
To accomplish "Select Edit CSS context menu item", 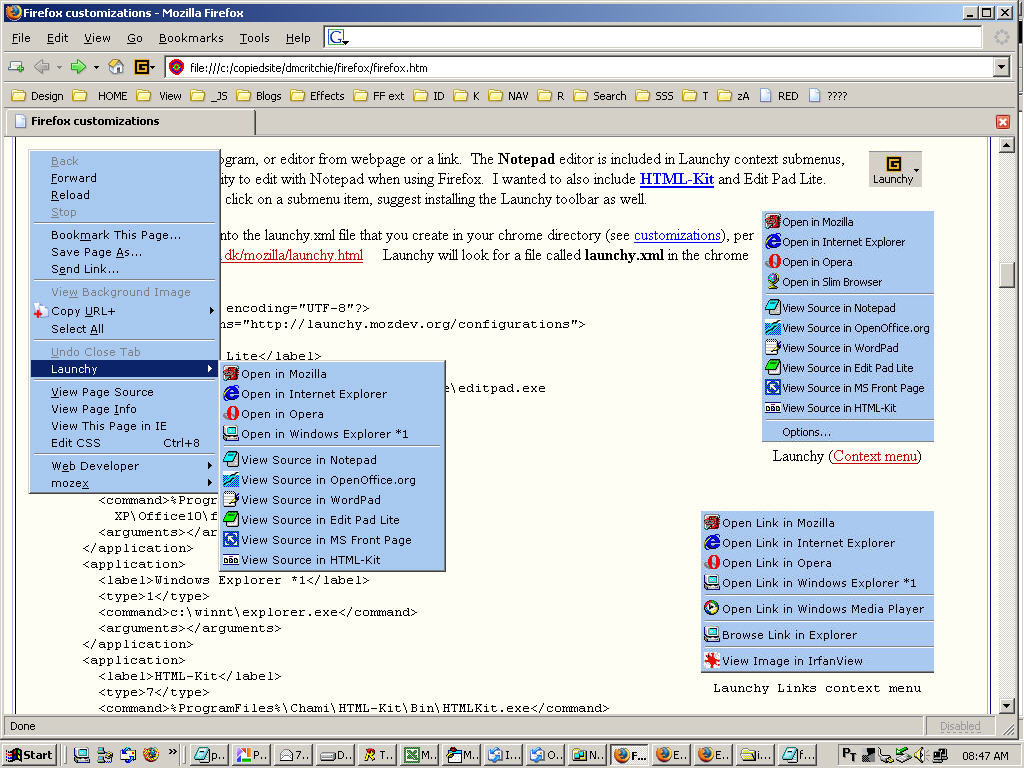I will point(124,443).
